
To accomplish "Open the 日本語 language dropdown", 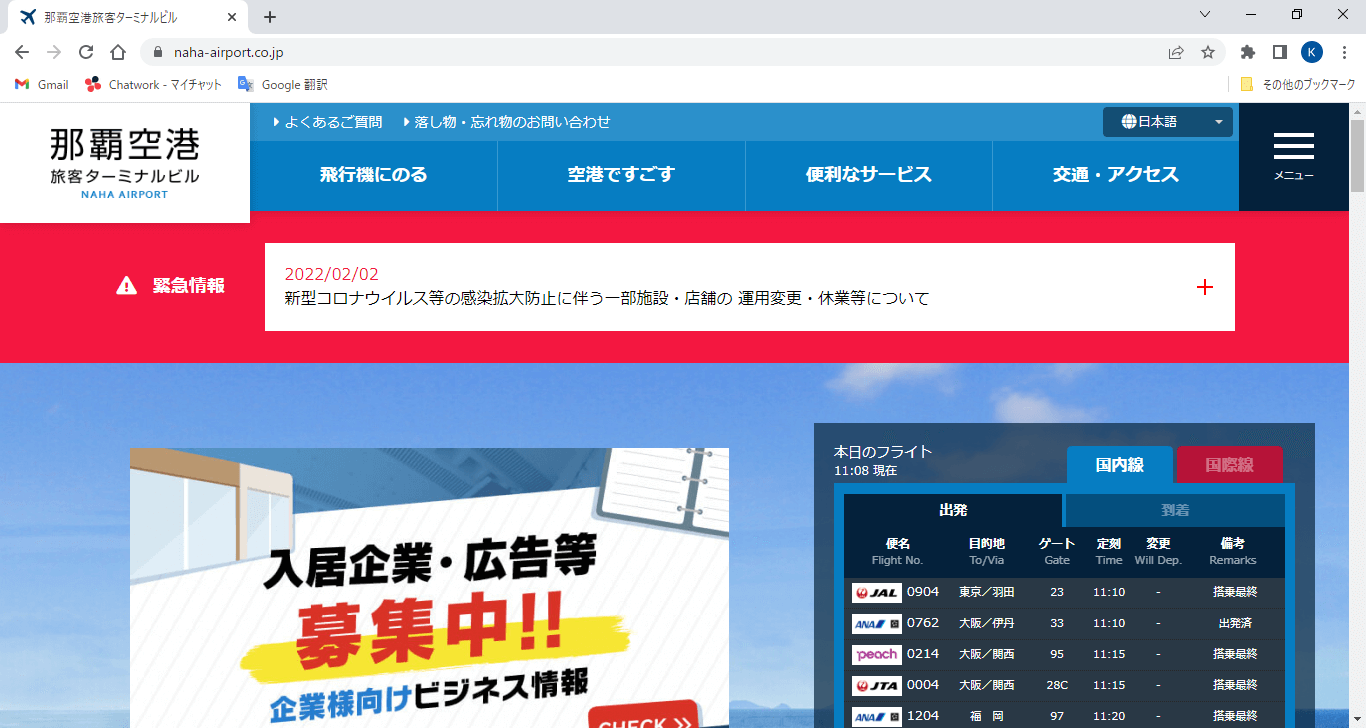I will pyautogui.click(x=1168, y=122).
